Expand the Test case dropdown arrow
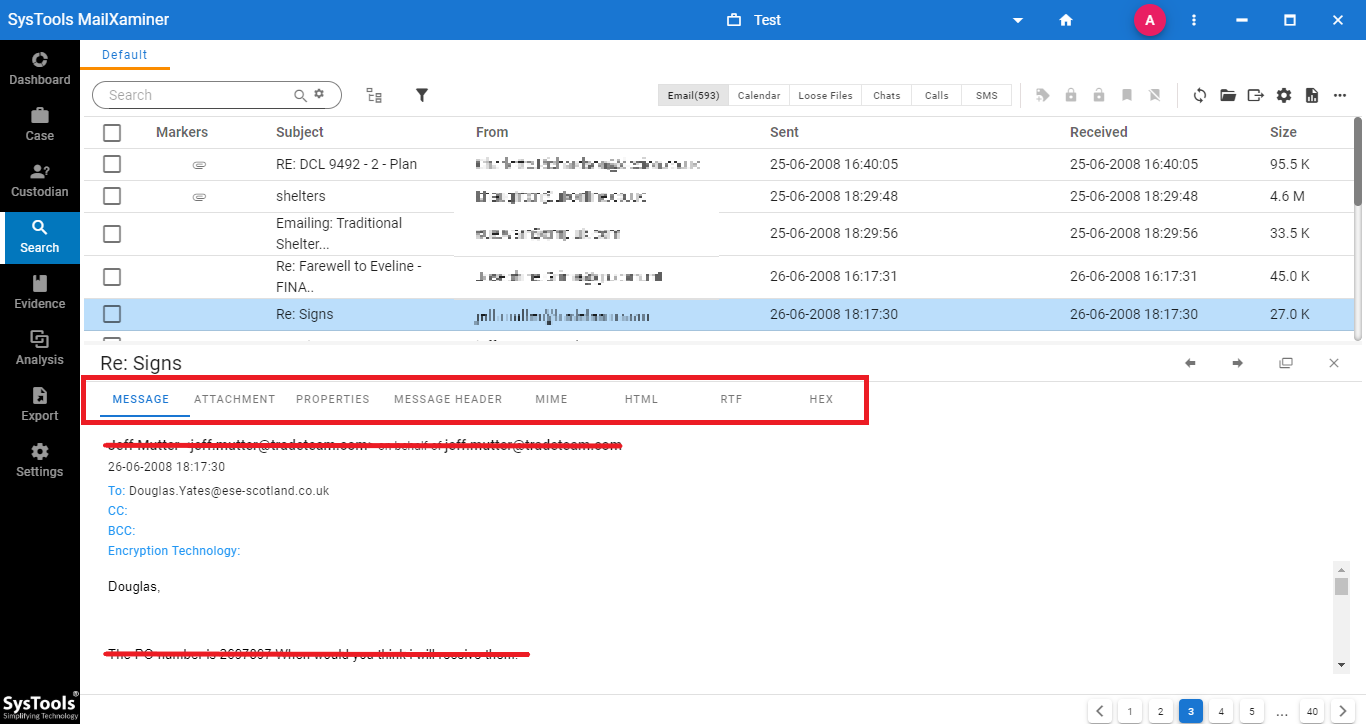Viewport: 1366px width, 724px height. (x=1018, y=21)
